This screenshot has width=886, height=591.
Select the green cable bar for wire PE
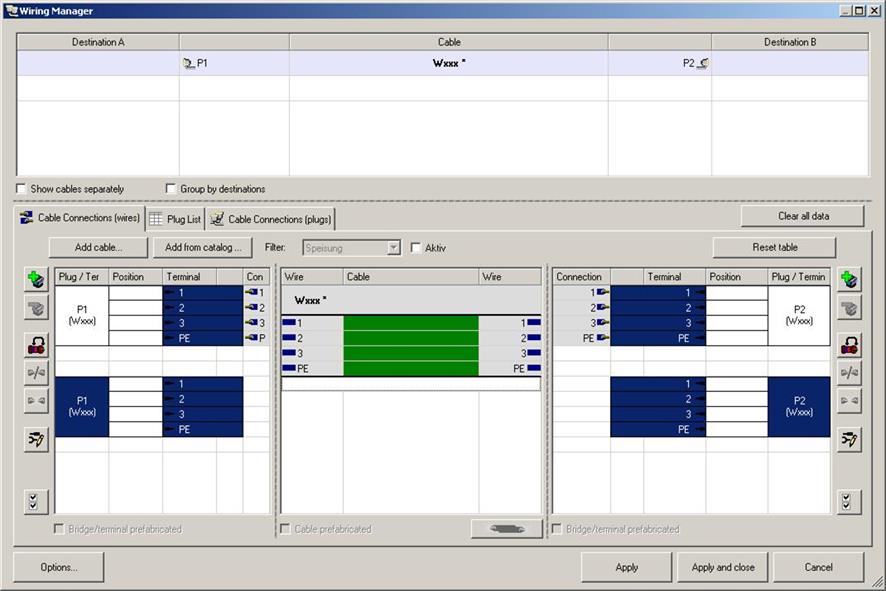pos(411,368)
